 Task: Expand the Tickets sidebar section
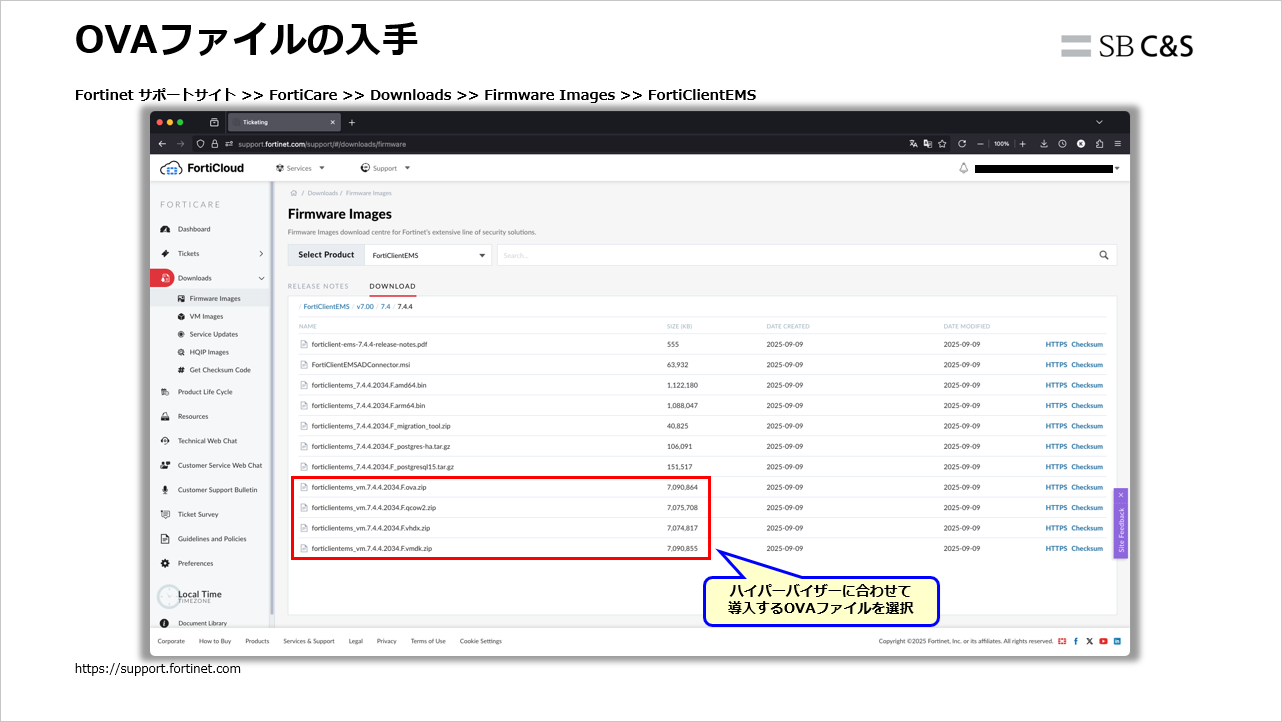261,254
